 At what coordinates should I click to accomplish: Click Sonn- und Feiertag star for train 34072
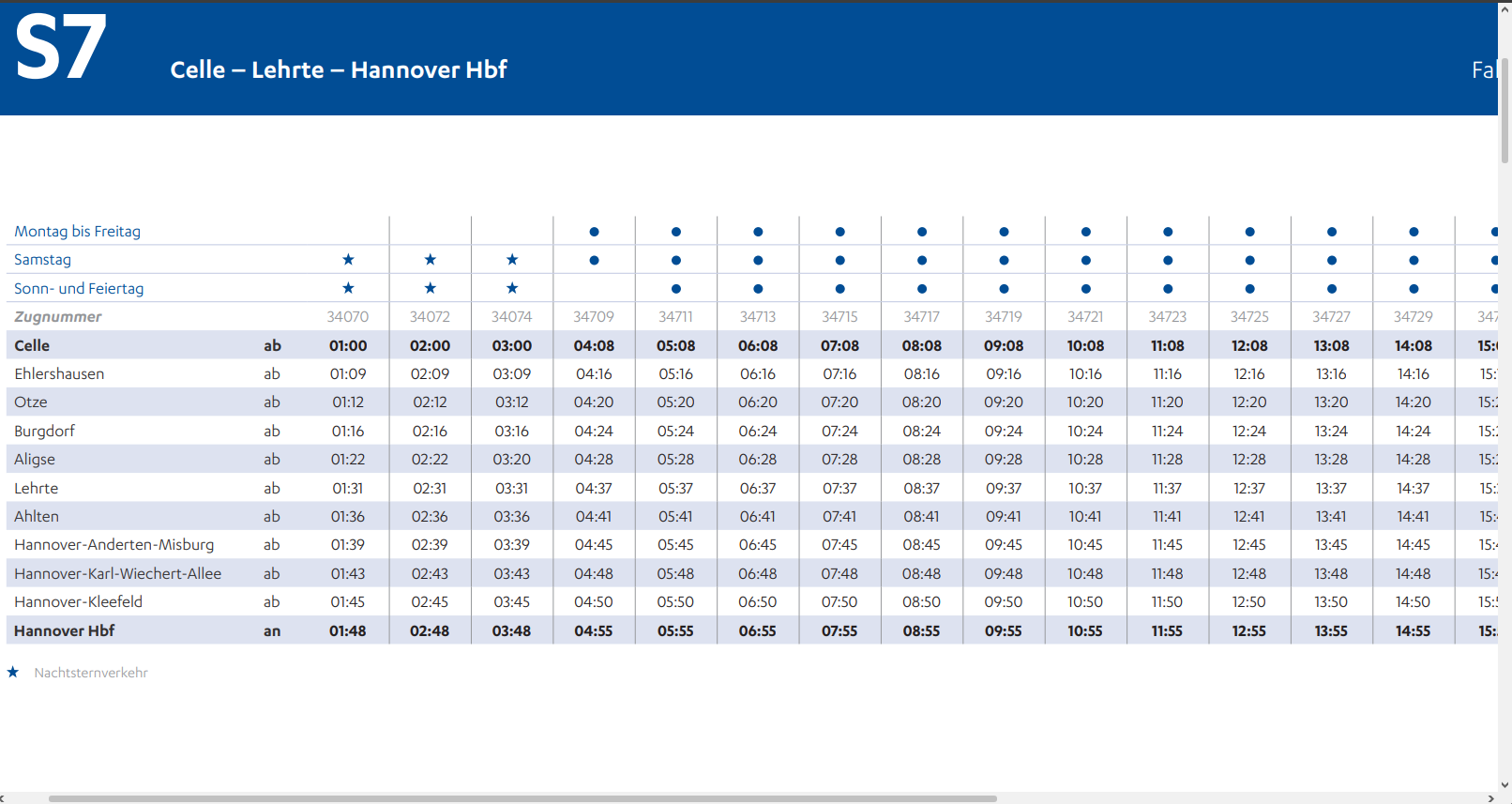pos(430,288)
